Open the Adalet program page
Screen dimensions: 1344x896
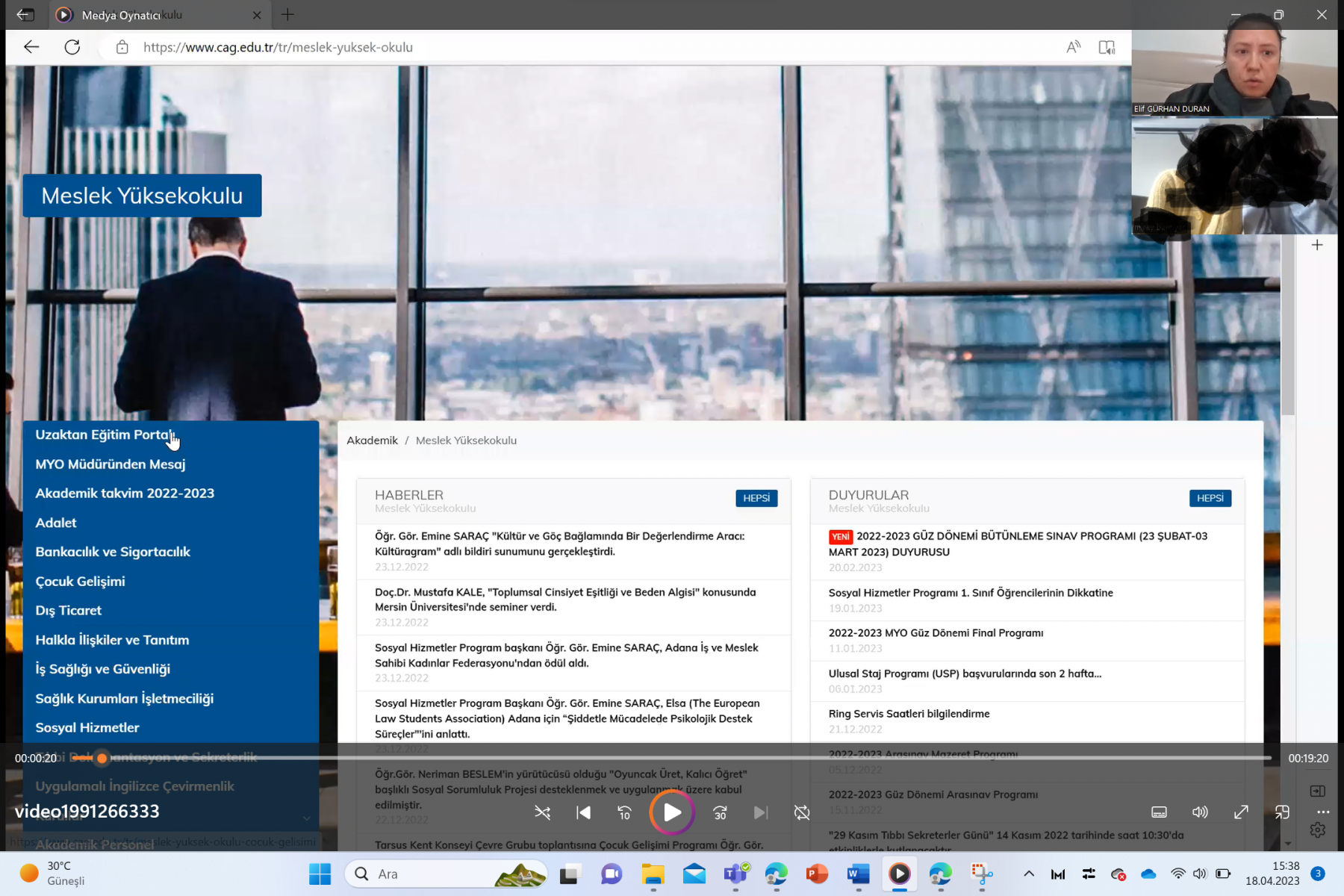coord(56,523)
